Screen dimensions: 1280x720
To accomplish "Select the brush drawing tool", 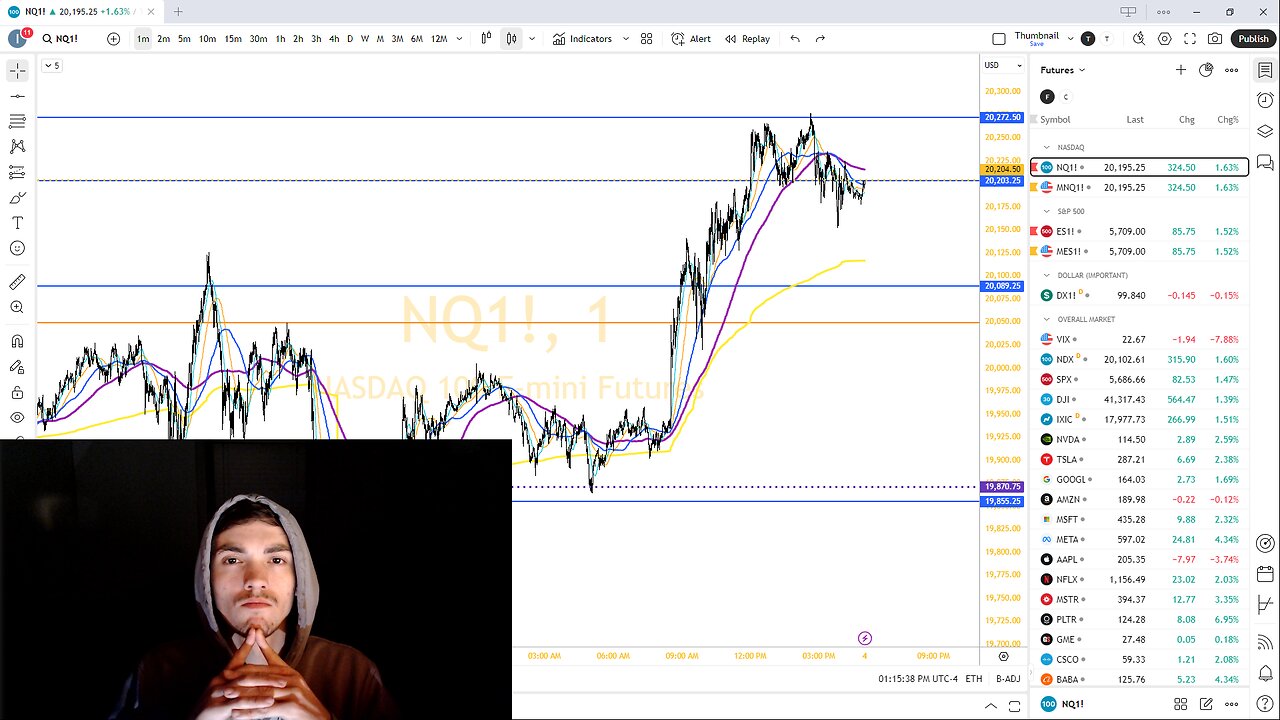I will pos(17,198).
